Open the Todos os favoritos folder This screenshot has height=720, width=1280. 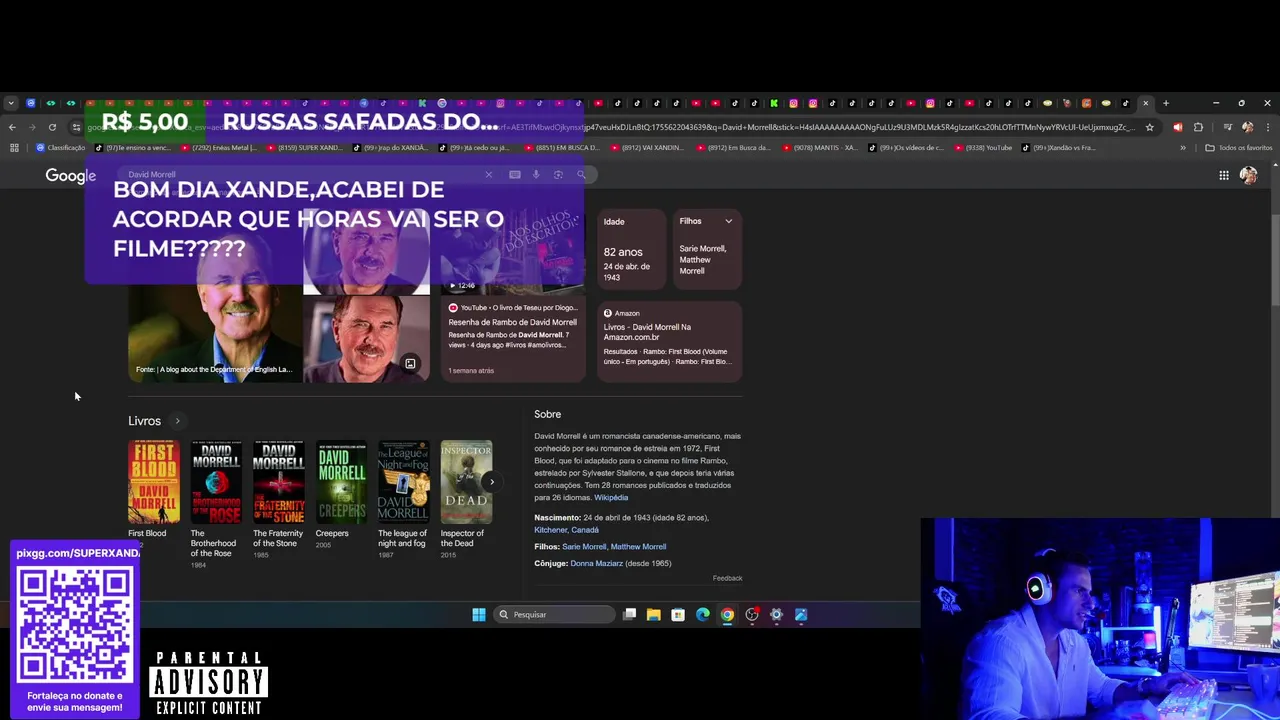pos(1238,148)
